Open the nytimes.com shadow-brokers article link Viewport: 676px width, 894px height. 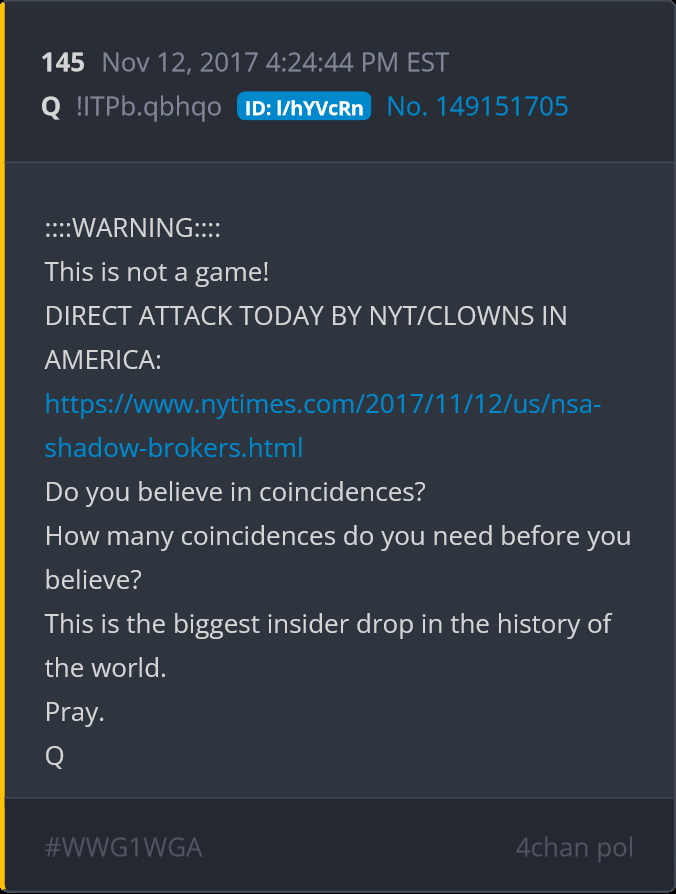tap(323, 426)
